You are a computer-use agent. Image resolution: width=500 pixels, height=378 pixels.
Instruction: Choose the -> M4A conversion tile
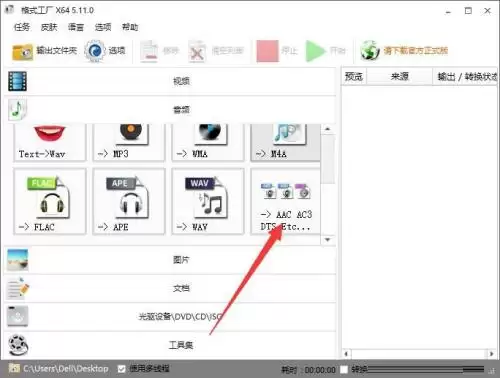click(x=286, y=142)
